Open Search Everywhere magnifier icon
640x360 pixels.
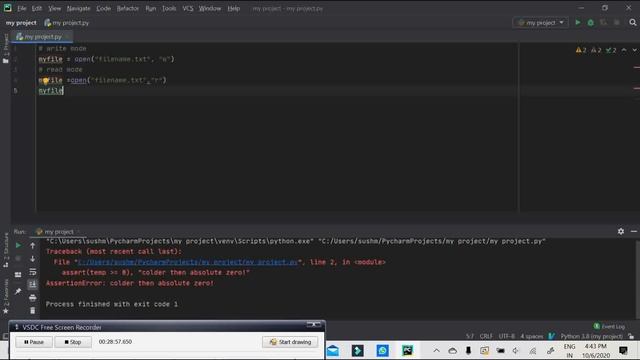pyautogui.click(x=633, y=23)
